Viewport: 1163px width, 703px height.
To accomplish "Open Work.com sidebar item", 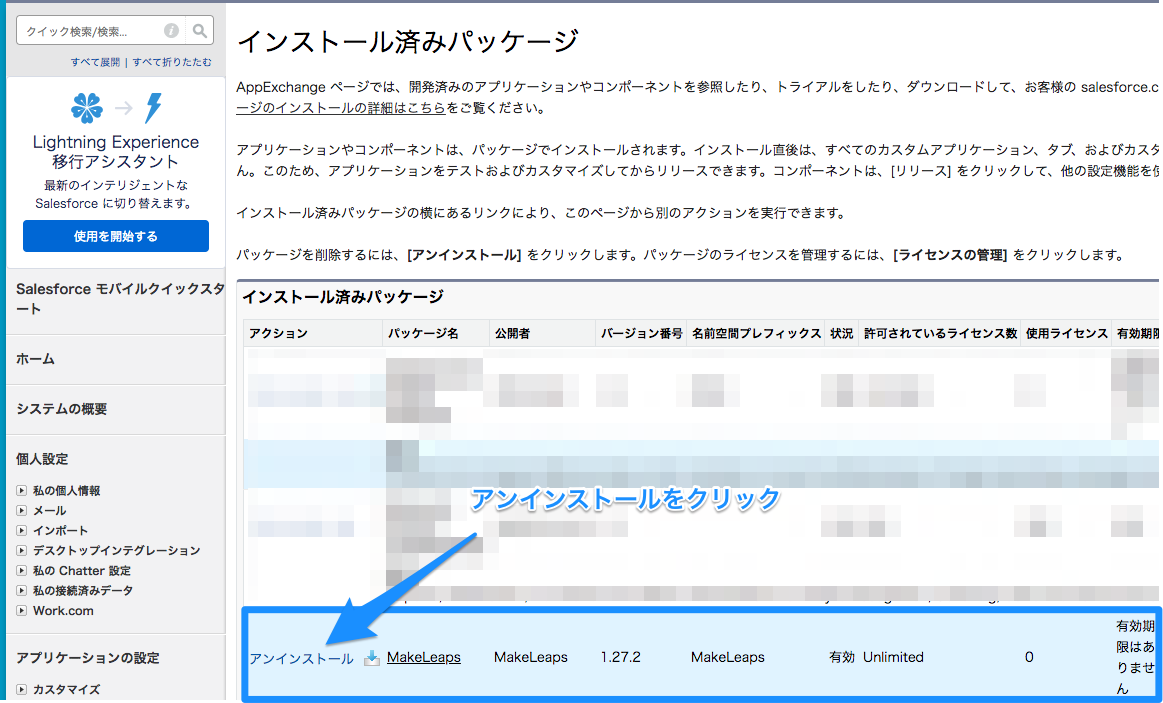I will click(x=63, y=610).
